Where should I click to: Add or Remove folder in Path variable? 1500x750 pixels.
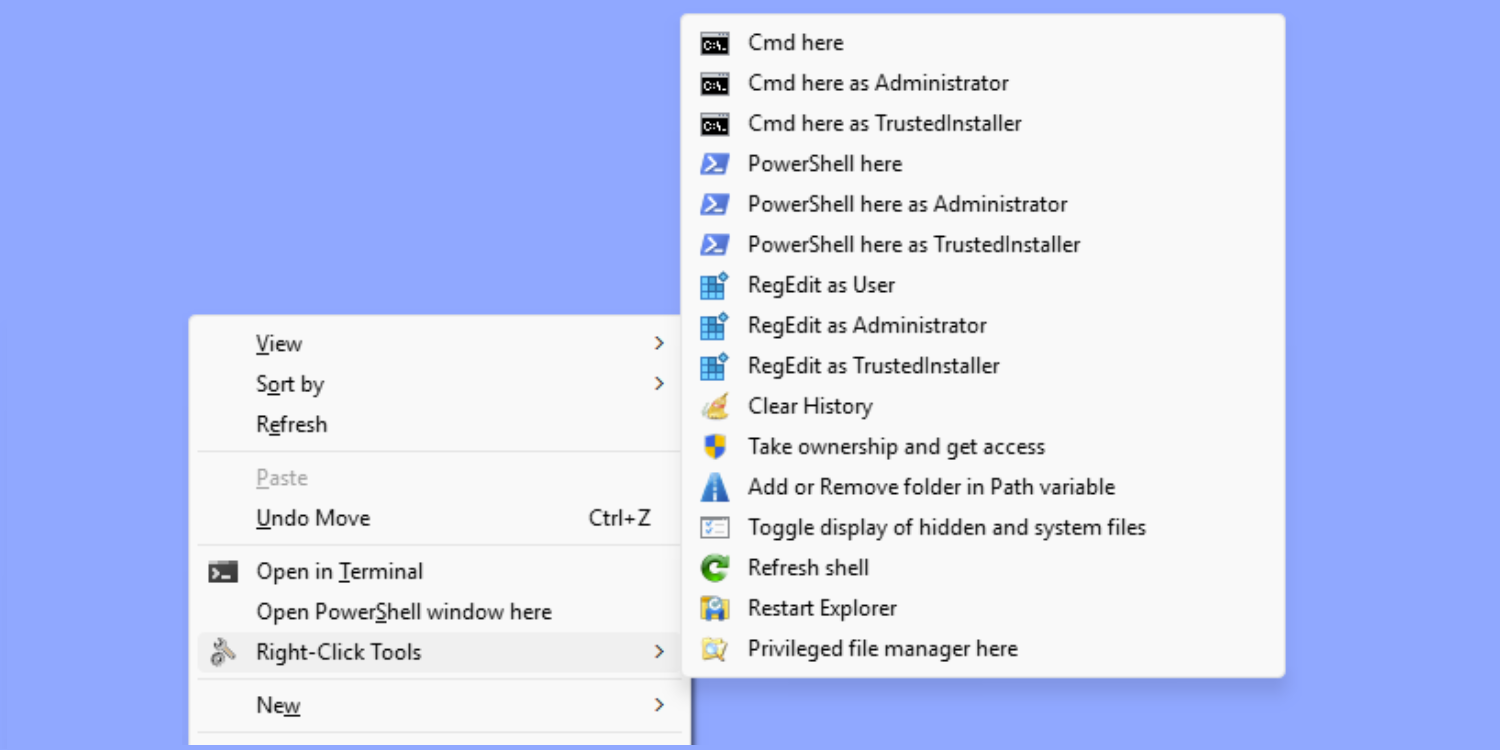[931, 487]
